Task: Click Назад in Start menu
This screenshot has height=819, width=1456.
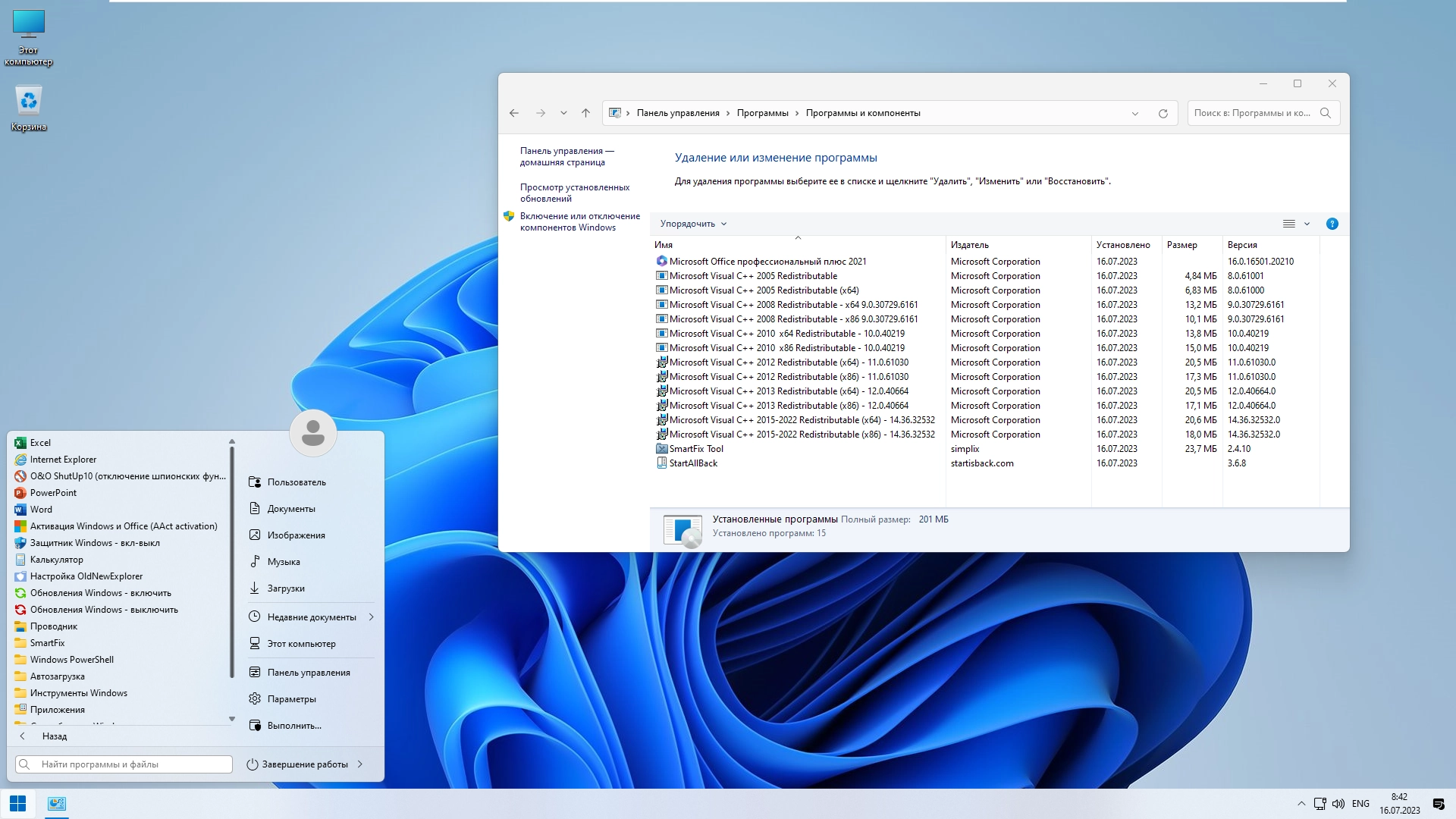Action: click(55, 736)
